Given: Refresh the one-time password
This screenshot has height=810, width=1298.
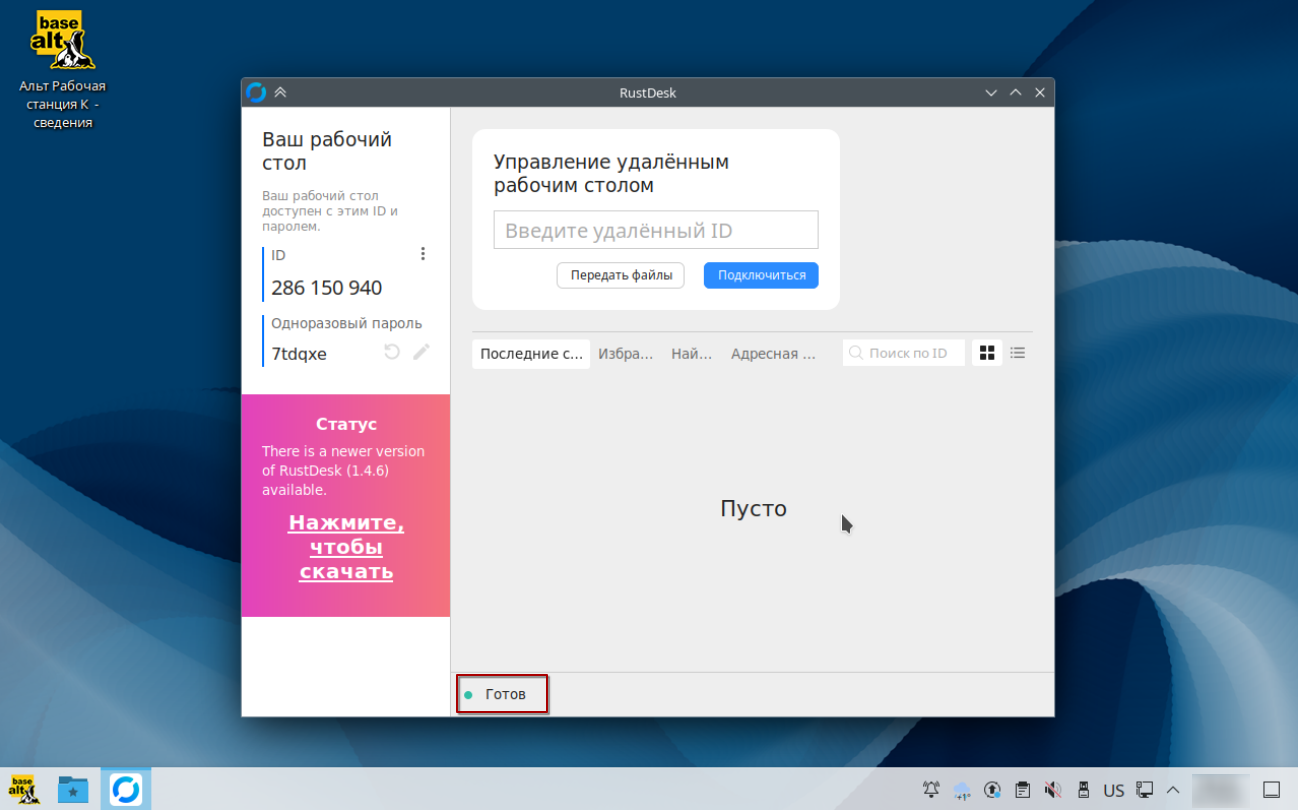Looking at the screenshot, I should point(391,352).
